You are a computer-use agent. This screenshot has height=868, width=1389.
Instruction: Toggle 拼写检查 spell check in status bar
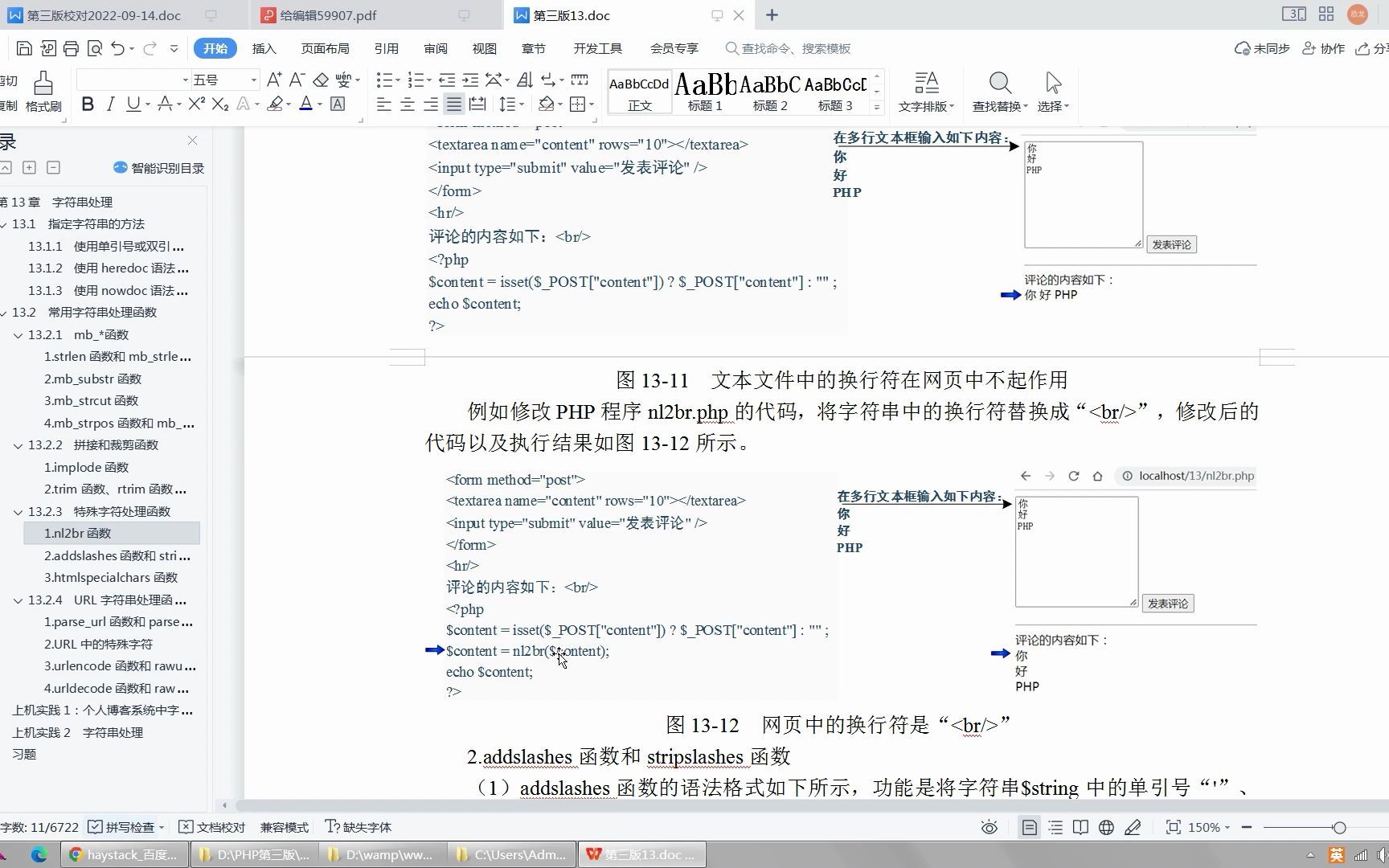point(127,827)
